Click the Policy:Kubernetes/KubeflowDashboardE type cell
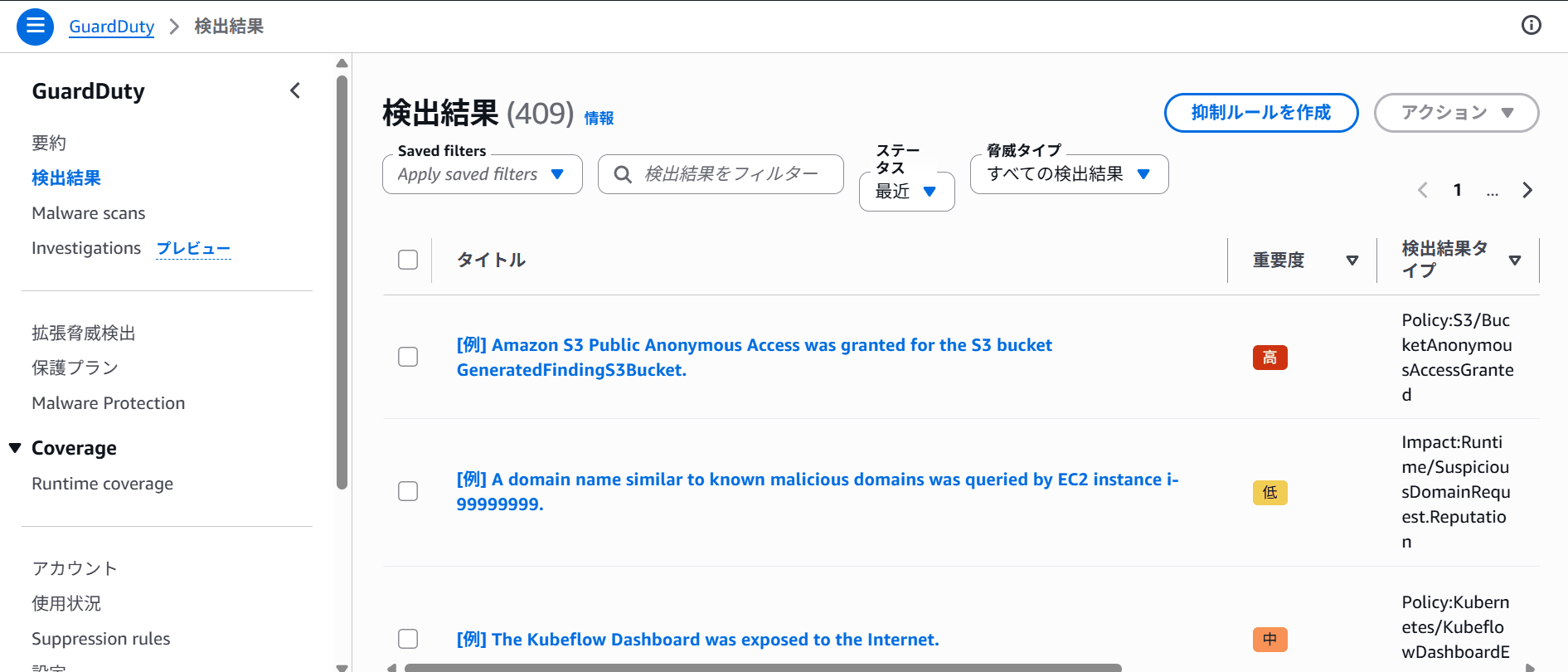The height and width of the screenshot is (672, 1568). [x=1455, y=627]
